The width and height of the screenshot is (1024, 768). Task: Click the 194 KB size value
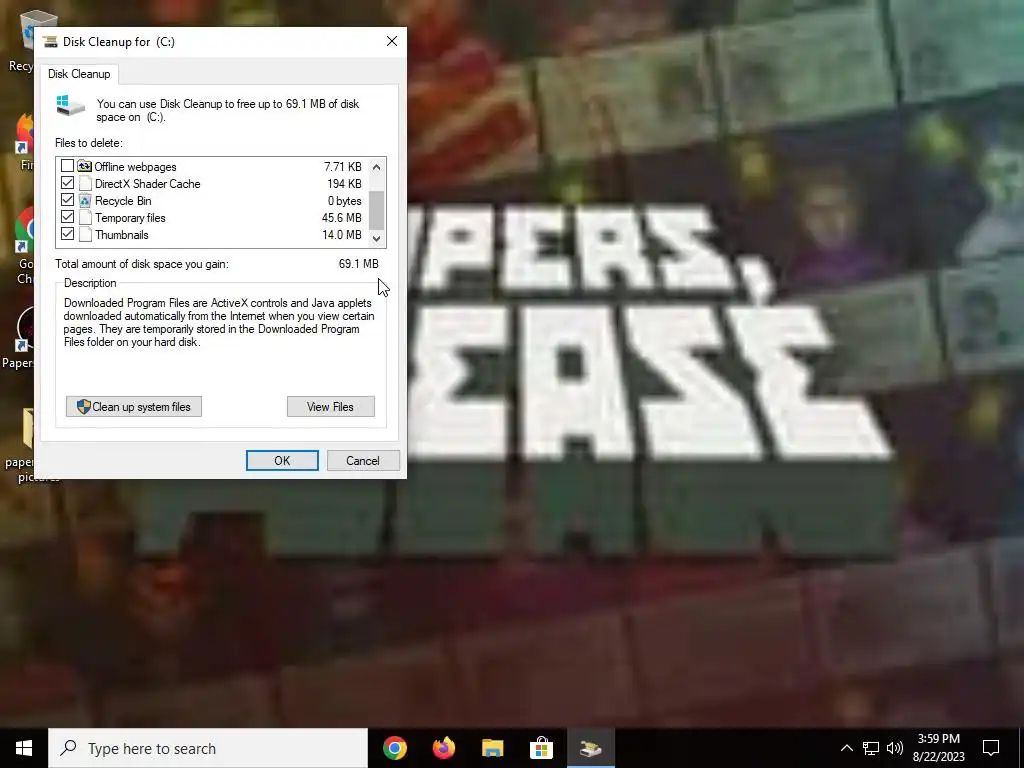[344, 184]
